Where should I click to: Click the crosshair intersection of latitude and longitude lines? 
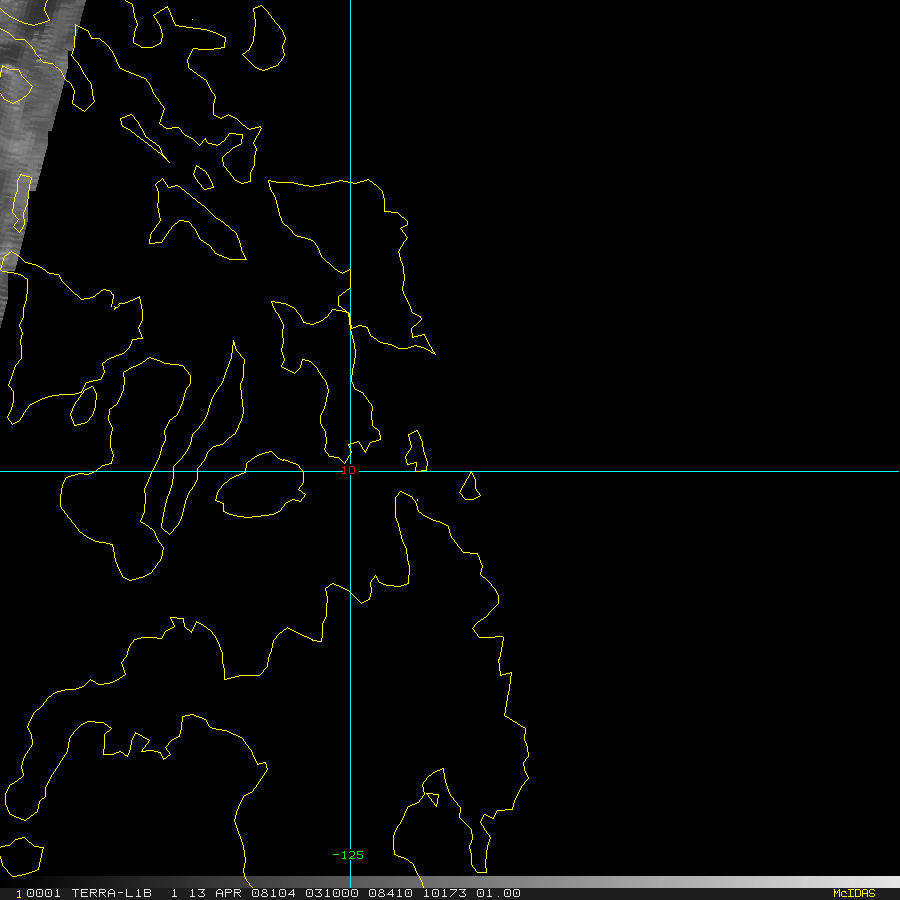[350, 470]
